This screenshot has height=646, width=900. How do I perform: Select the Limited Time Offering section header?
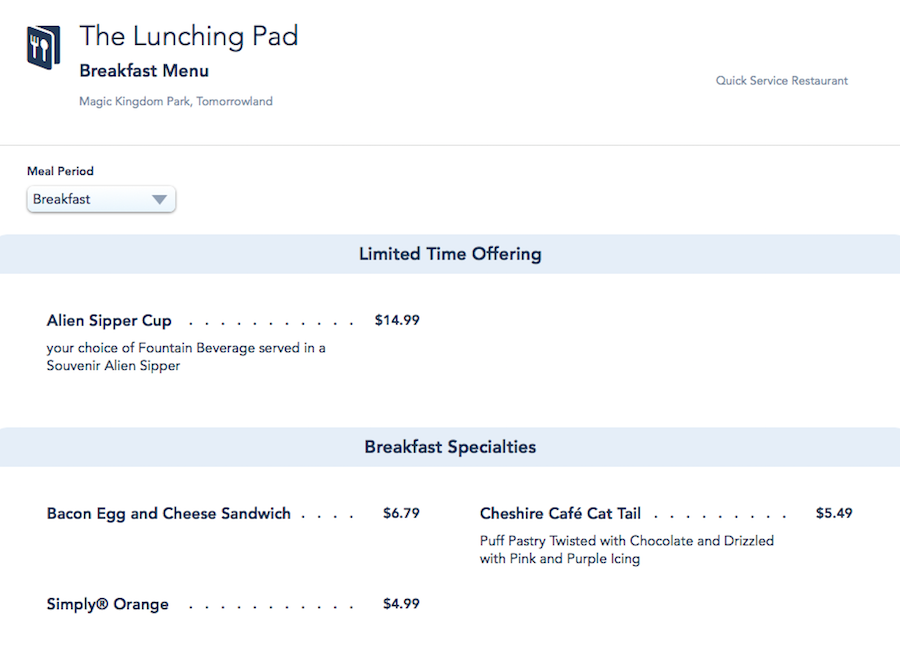click(x=450, y=254)
